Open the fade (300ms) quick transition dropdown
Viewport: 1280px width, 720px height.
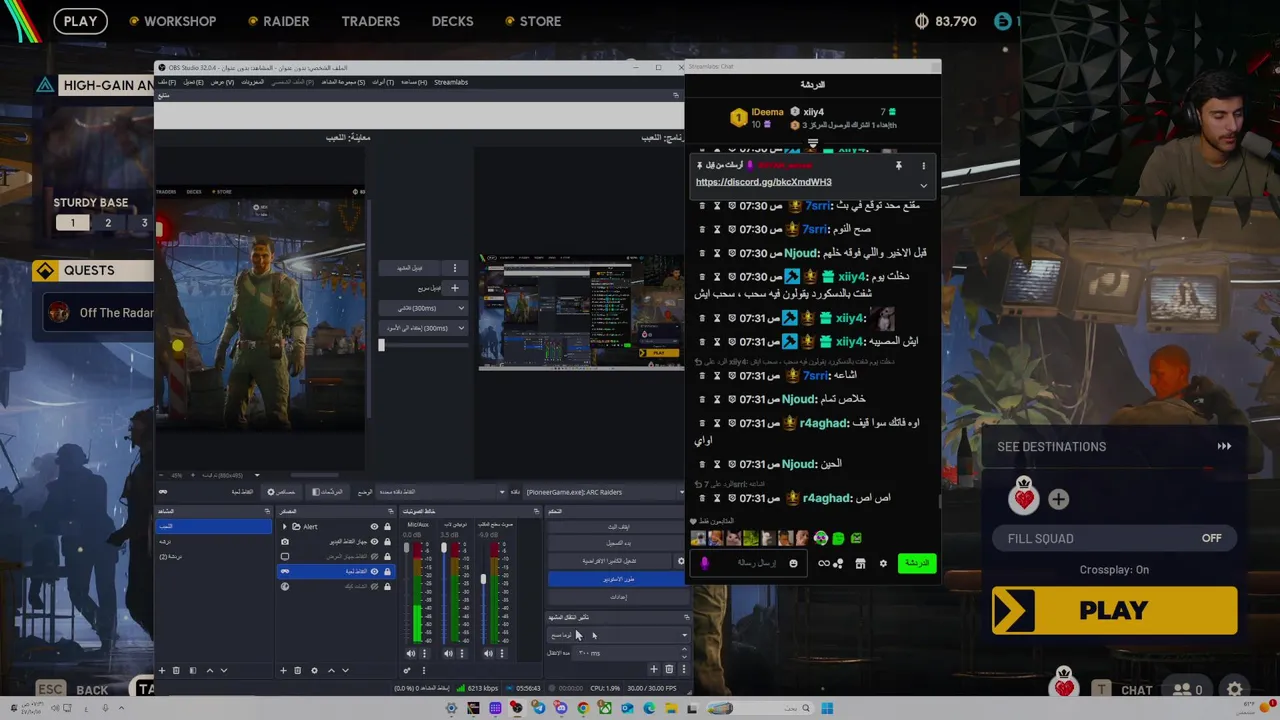(425, 308)
